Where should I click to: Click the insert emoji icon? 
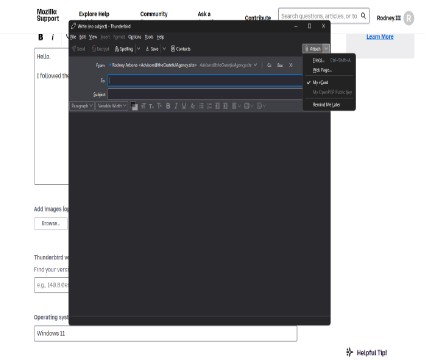pyautogui.click(x=260, y=106)
